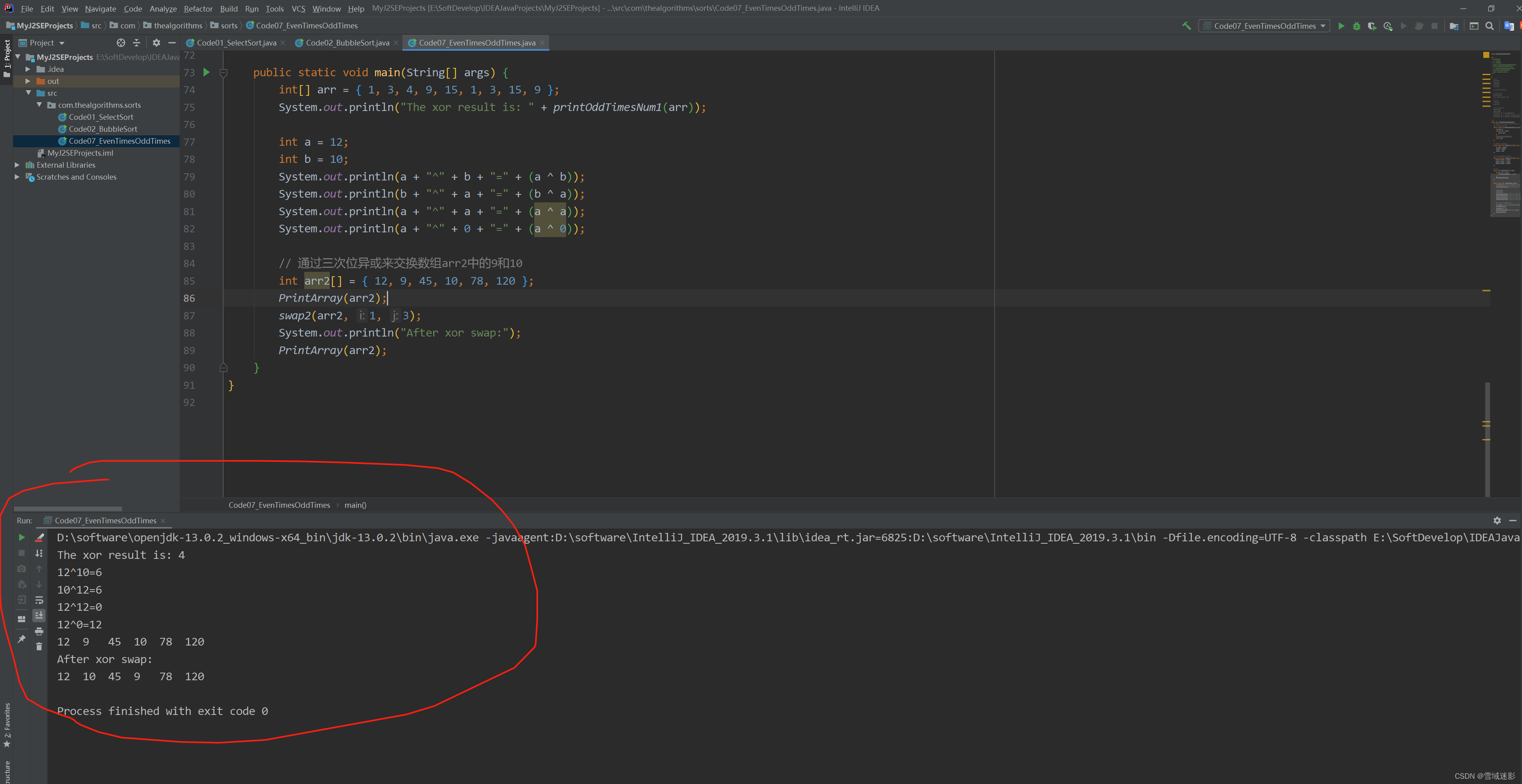1522x784 pixels.
Task: Toggle soft-wrap in Run console
Action: click(x=39, y=600)
